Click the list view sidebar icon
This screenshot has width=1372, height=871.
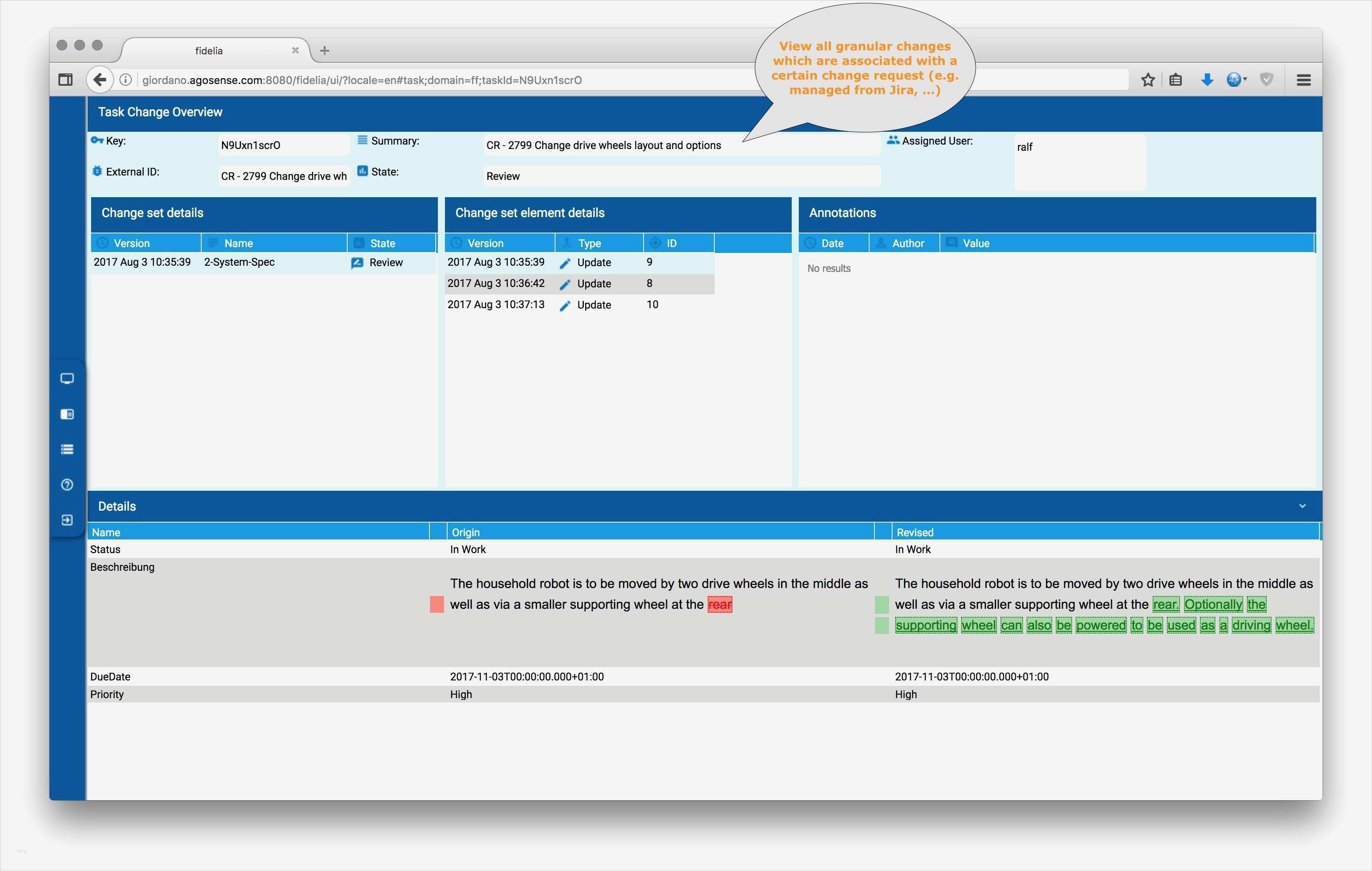pos(67,450)
